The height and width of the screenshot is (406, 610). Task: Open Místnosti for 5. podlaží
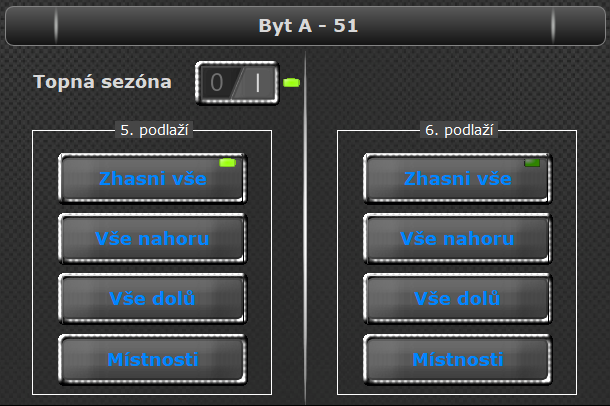(x=152, y=359)
